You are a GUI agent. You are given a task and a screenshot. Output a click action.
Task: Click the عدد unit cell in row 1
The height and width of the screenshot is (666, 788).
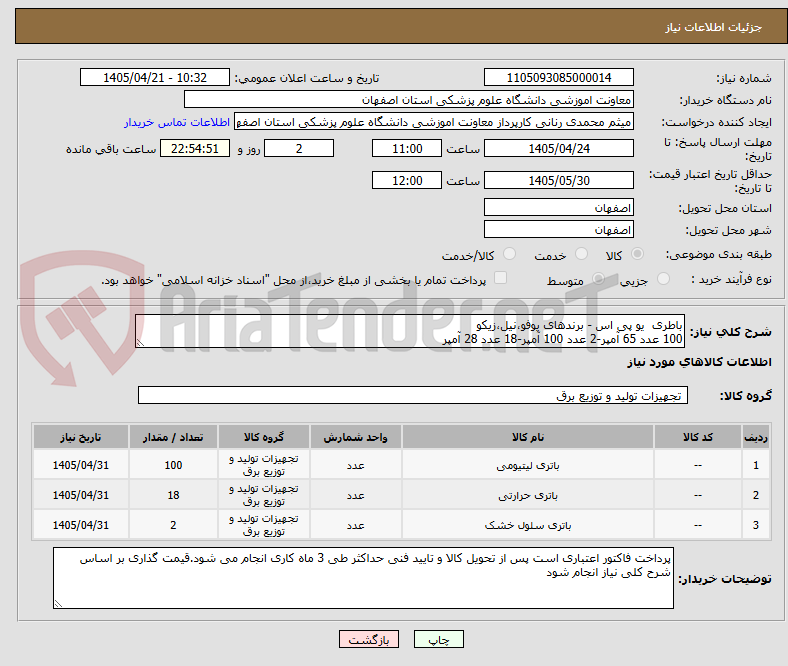click(x=355, y=465)
